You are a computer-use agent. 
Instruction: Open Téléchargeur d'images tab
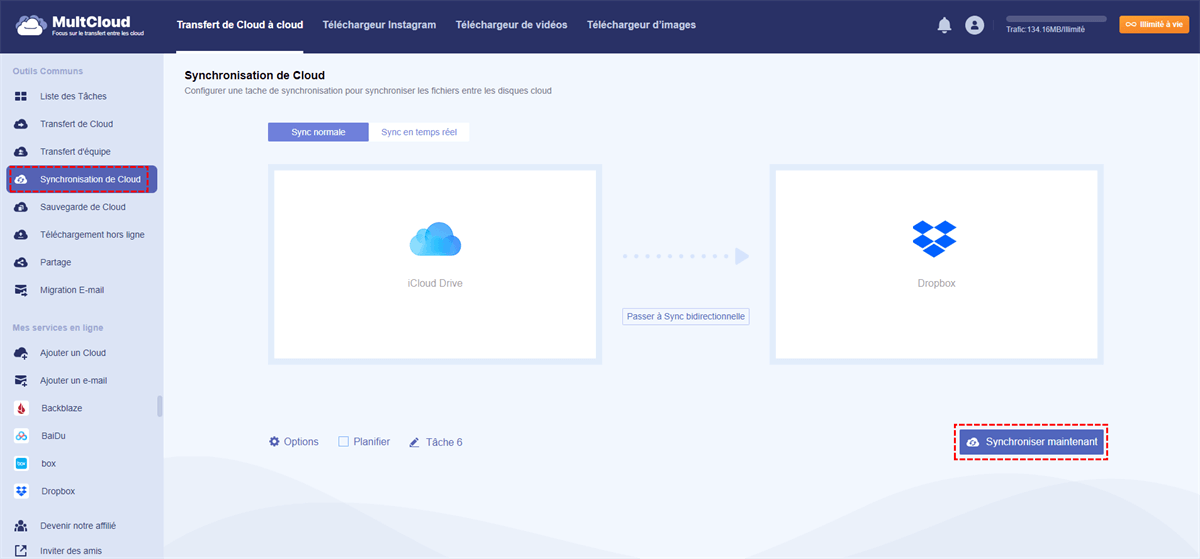[x=642, y=25]
